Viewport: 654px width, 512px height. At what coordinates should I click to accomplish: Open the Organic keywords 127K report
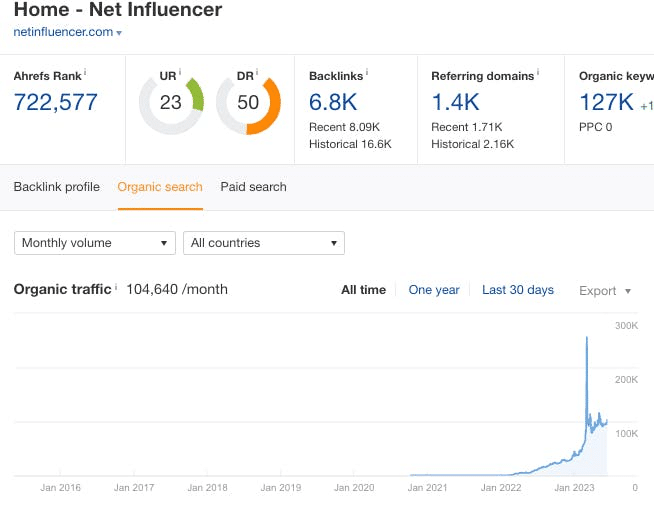606,102
